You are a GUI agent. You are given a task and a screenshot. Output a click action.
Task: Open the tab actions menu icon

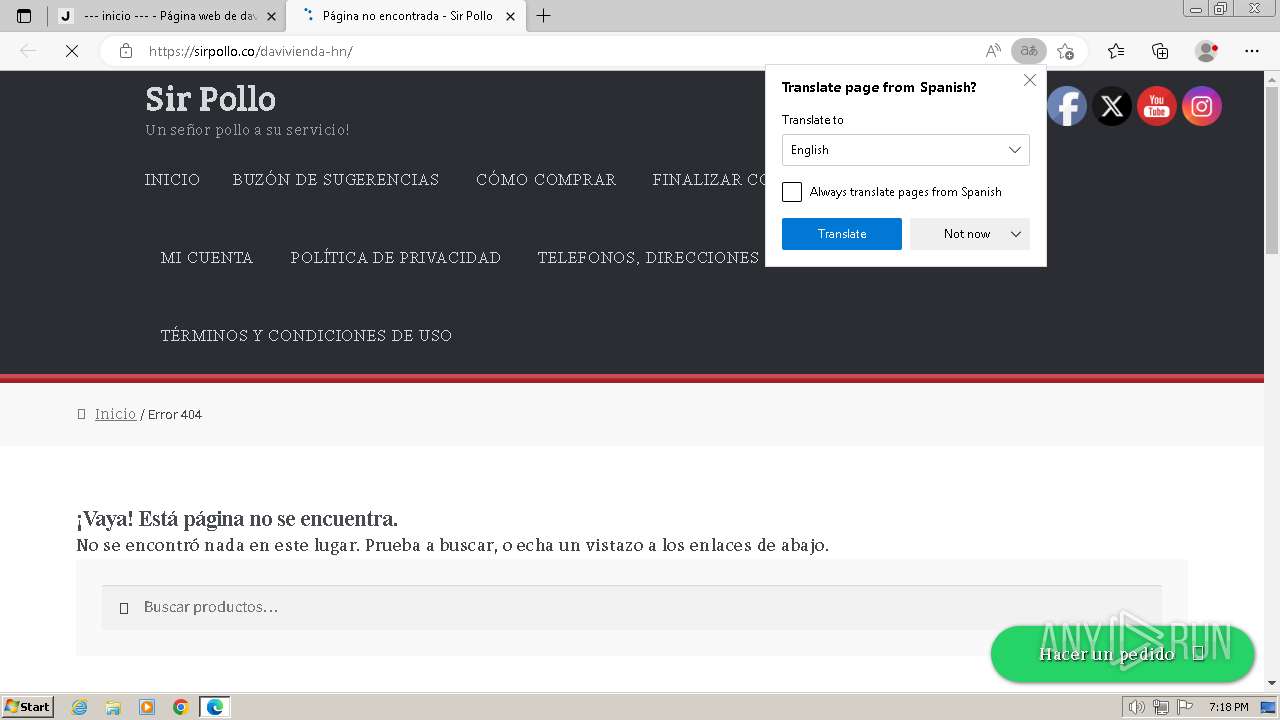[24, 16]
